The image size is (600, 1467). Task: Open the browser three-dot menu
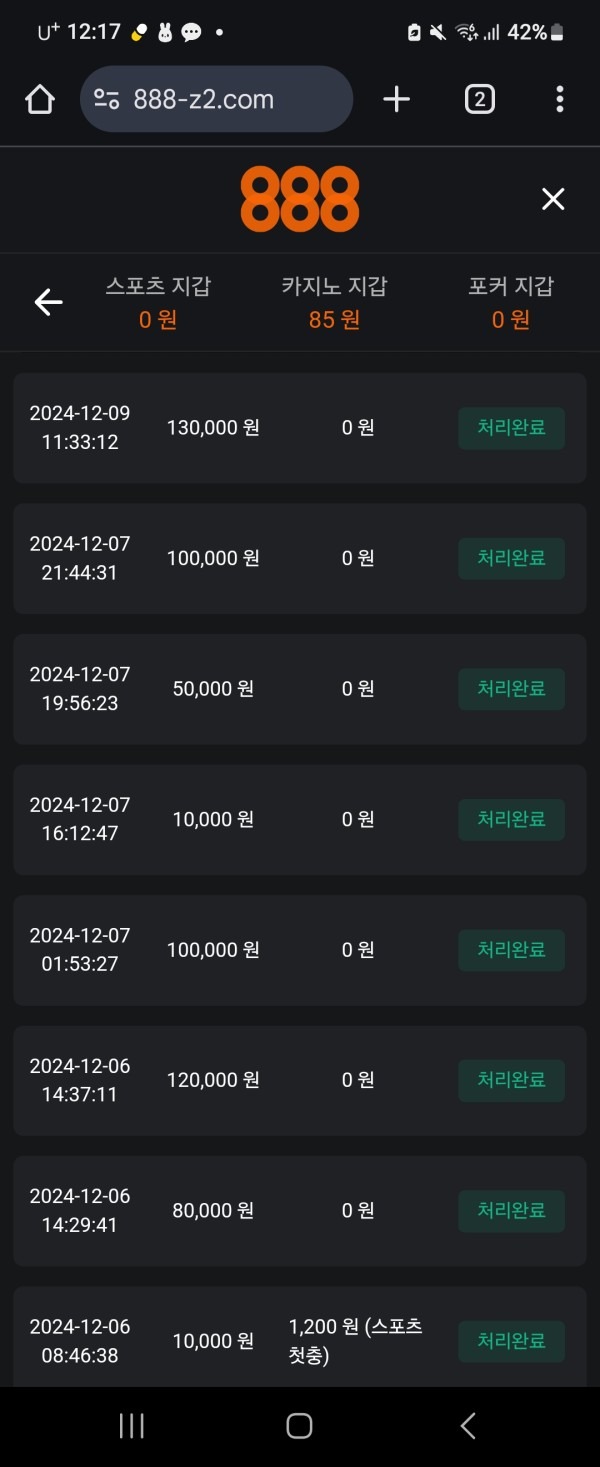pos(558,98)
